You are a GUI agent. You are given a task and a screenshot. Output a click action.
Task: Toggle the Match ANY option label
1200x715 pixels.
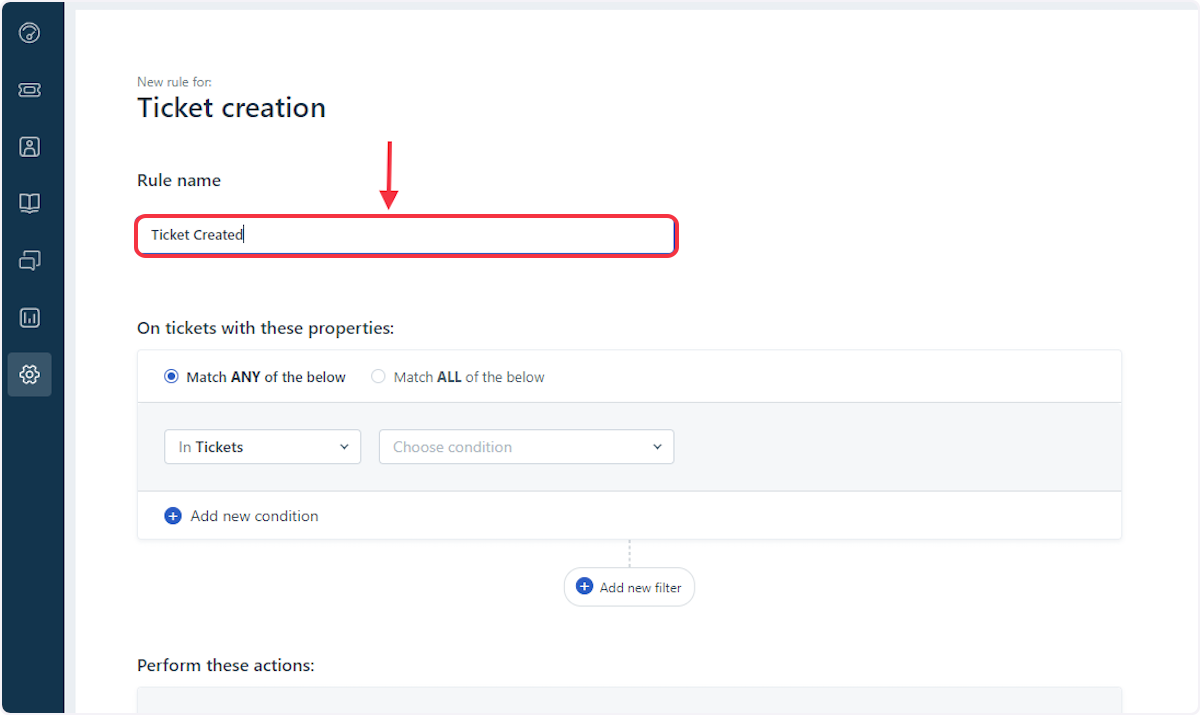[265, 377]
